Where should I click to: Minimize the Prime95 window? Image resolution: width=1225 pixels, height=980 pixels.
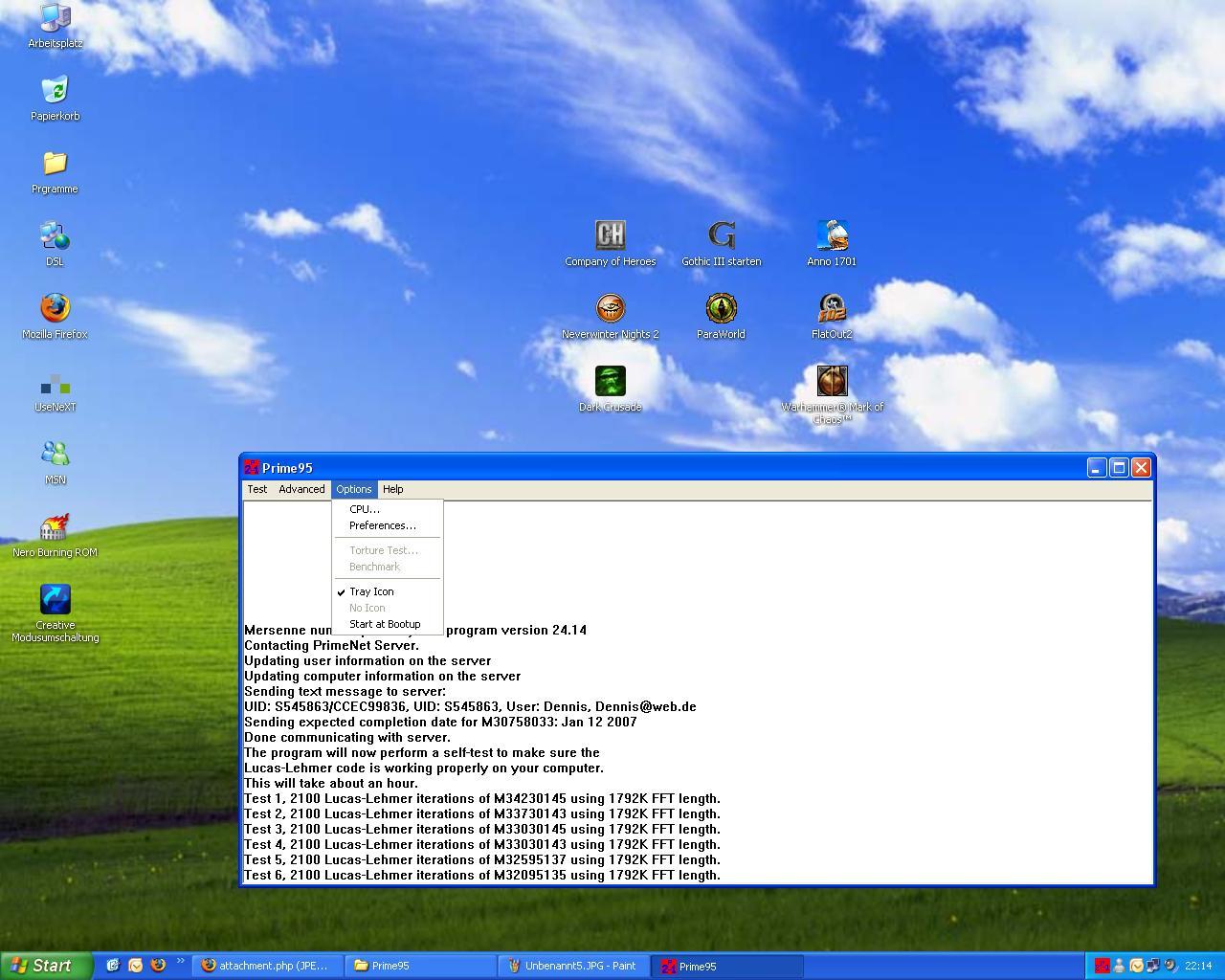1097,467
